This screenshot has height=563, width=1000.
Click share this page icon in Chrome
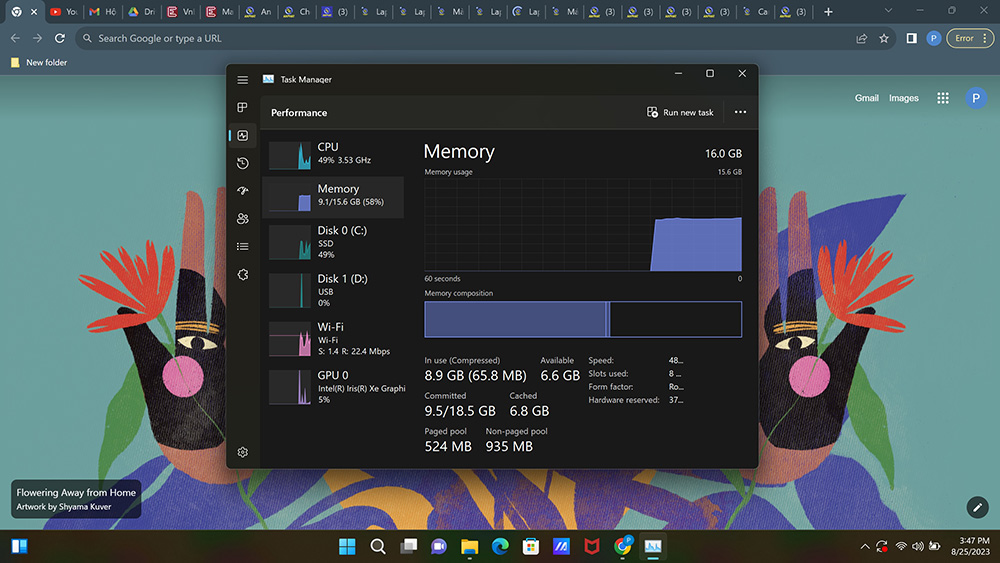[862, 38]
